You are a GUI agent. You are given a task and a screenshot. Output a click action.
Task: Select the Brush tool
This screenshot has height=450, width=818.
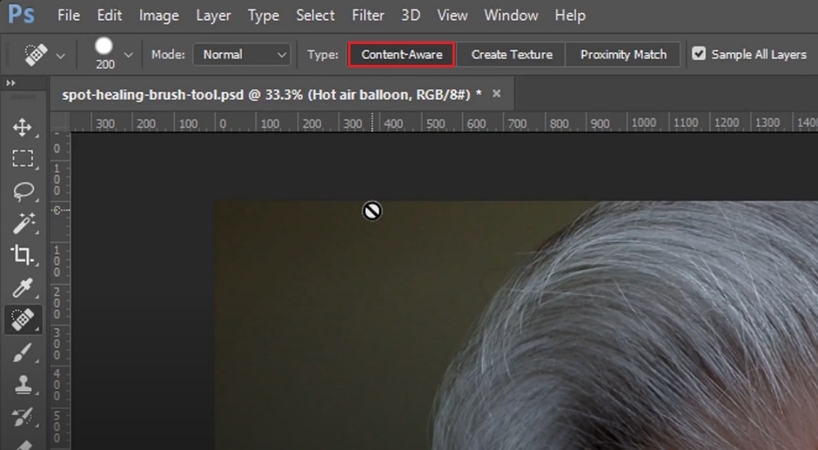click(x=22, y=352)
